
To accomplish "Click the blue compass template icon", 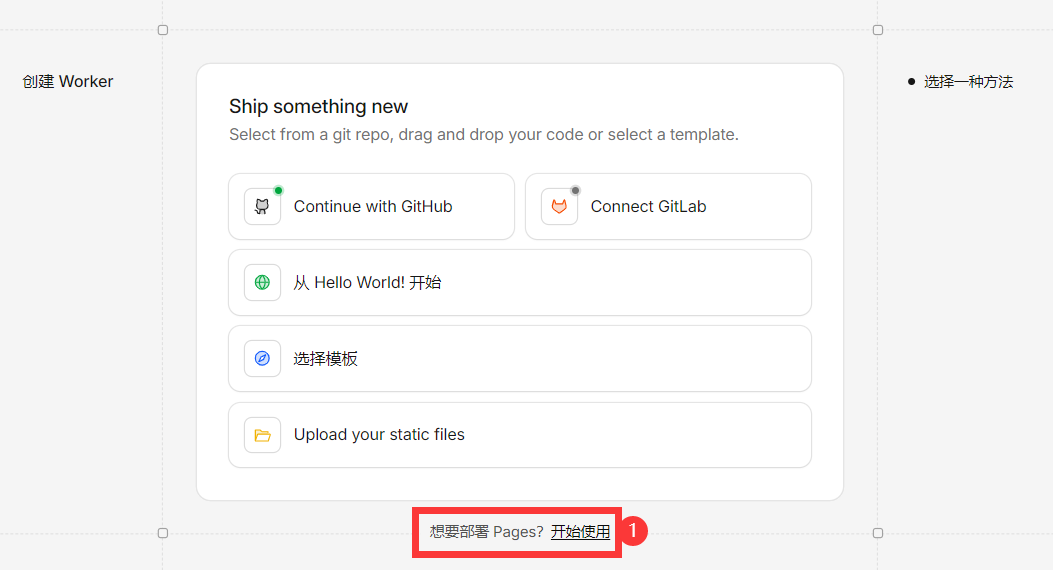I will tap(262, 358).
